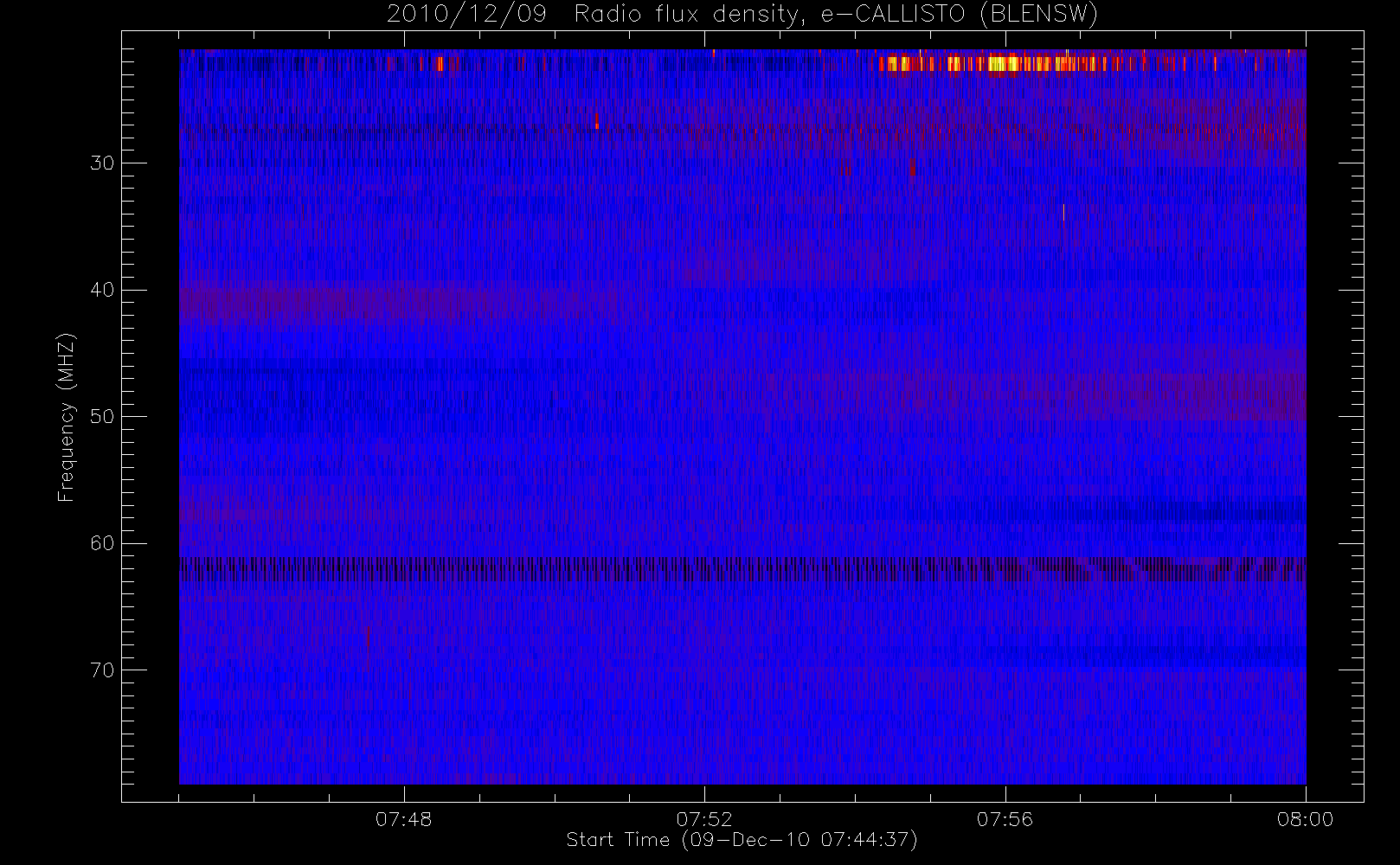
Task: Click the "07:48" time tick label
Action: coord(403,819)
